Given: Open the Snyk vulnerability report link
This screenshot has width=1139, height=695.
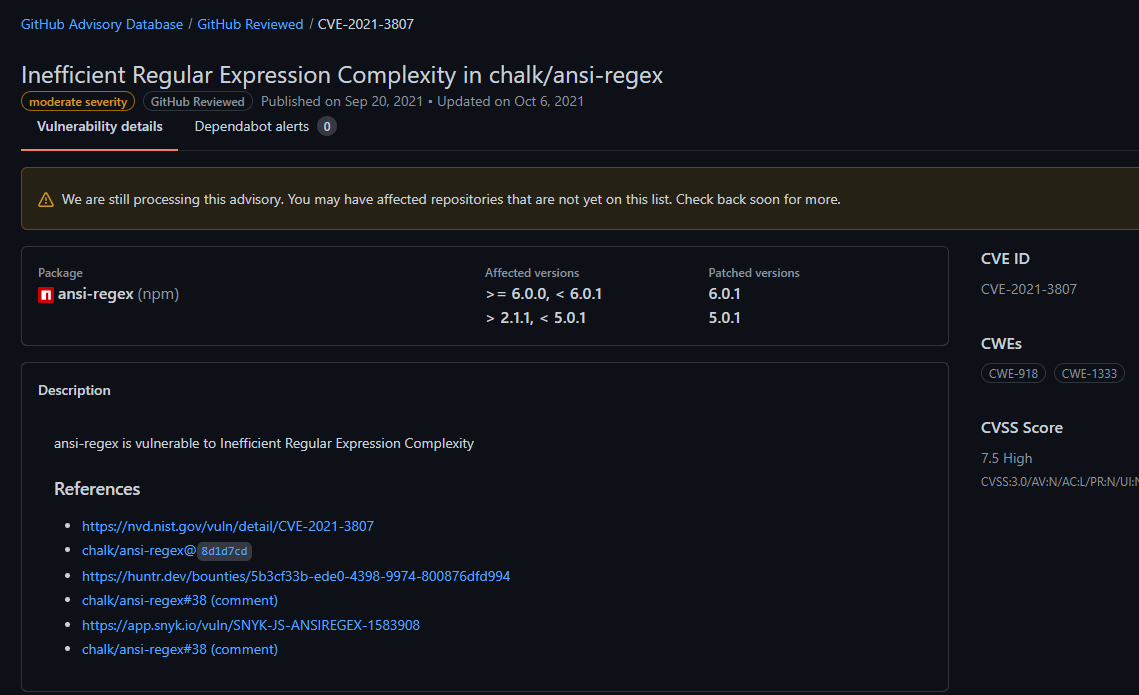Looking at the screenshot, I should (x=250, y=624).
